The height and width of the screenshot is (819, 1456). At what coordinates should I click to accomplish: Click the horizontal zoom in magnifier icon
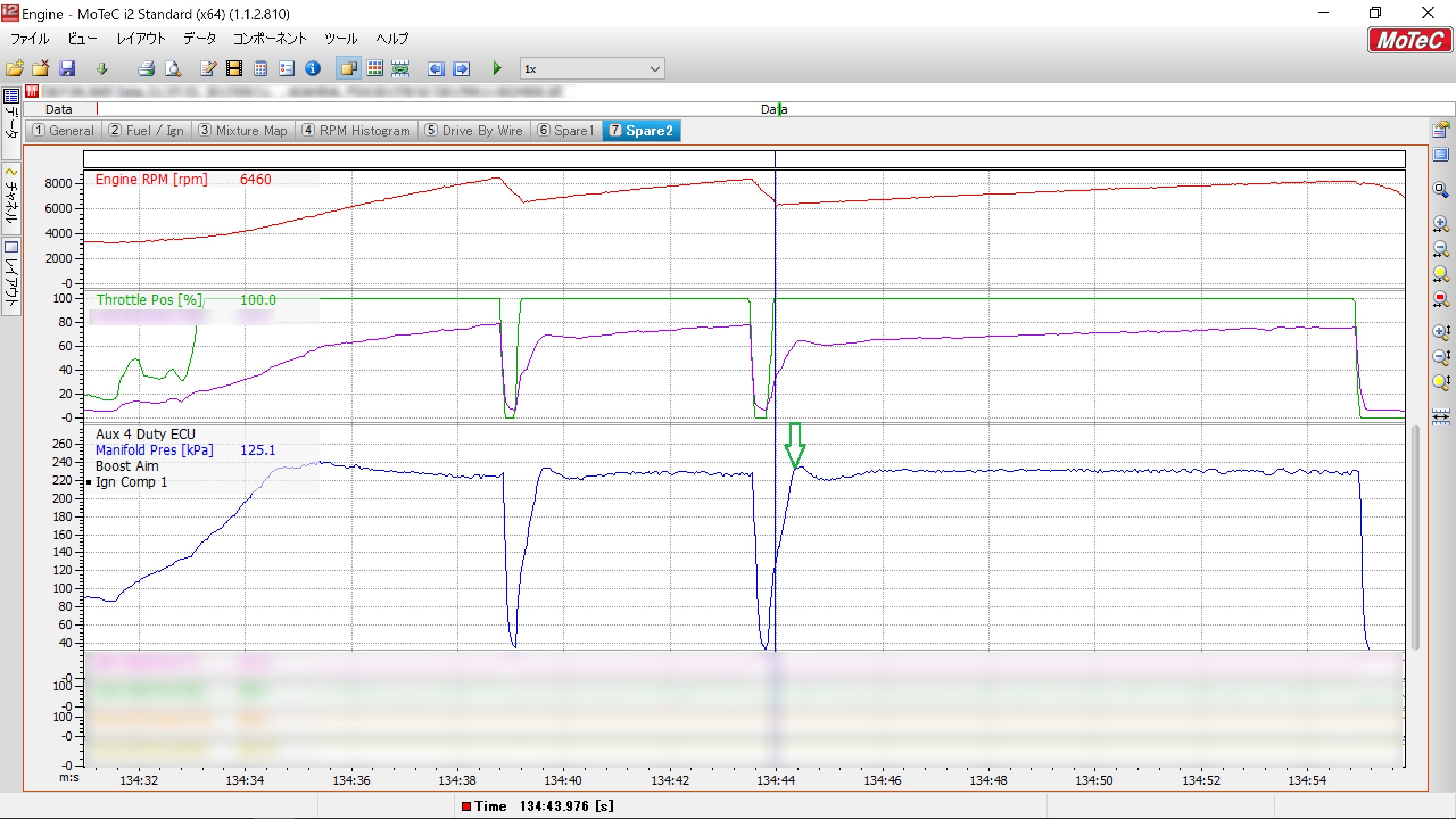(x=1440, y=224)
